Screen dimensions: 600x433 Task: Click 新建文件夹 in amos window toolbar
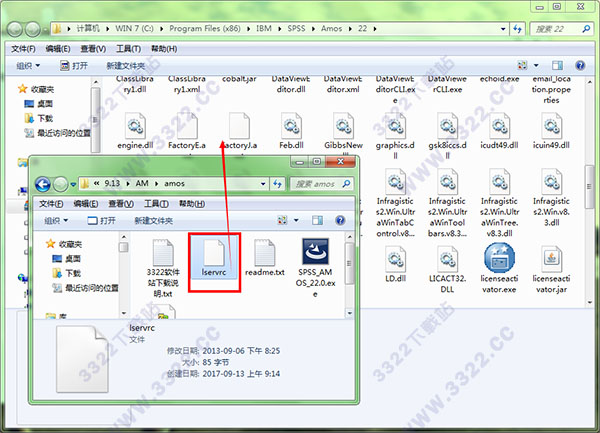point(153,220)
